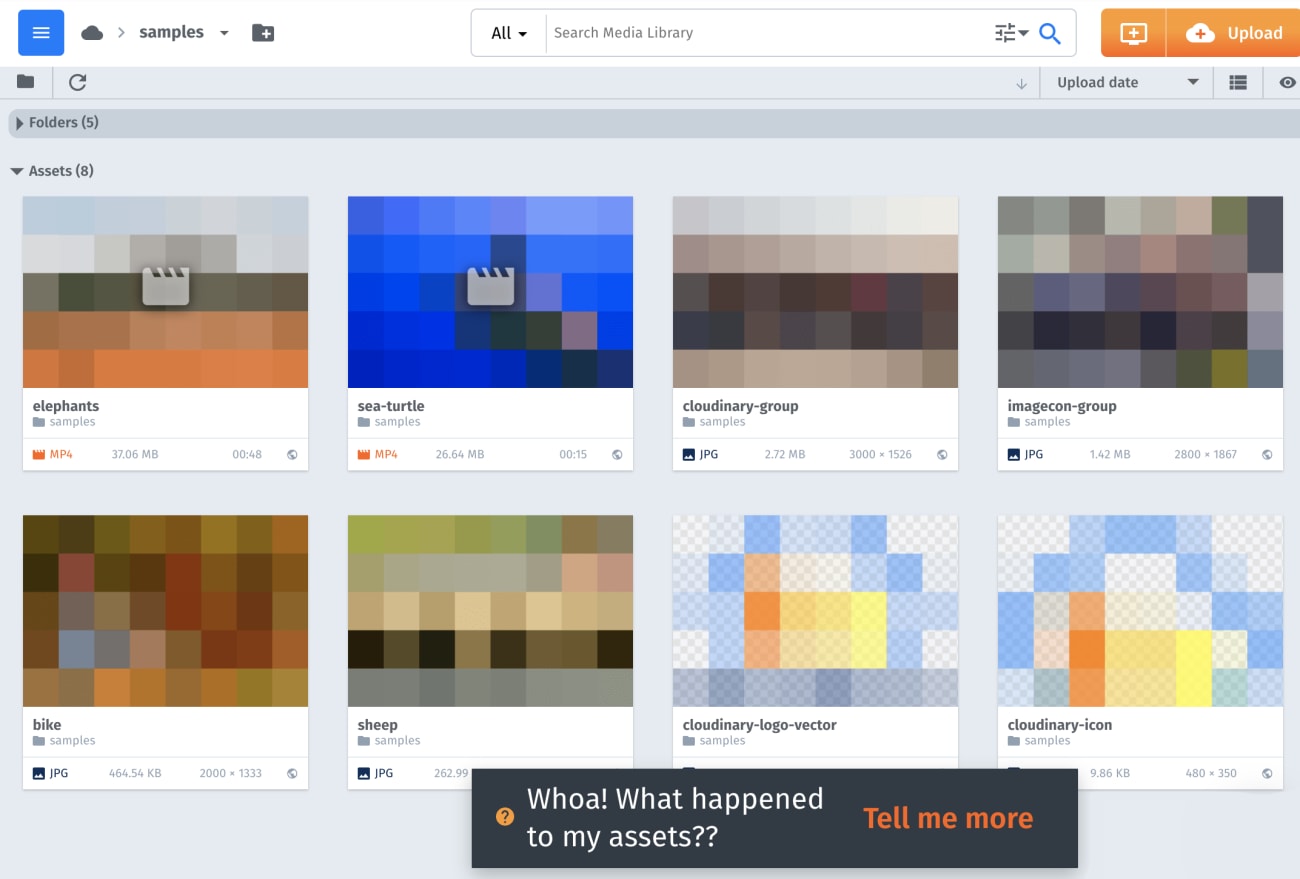Image resolution: width=1300 pixels, height=879 pixels.
Task: Click JPG image type icon on cloudinary-group
Action: 689,454
